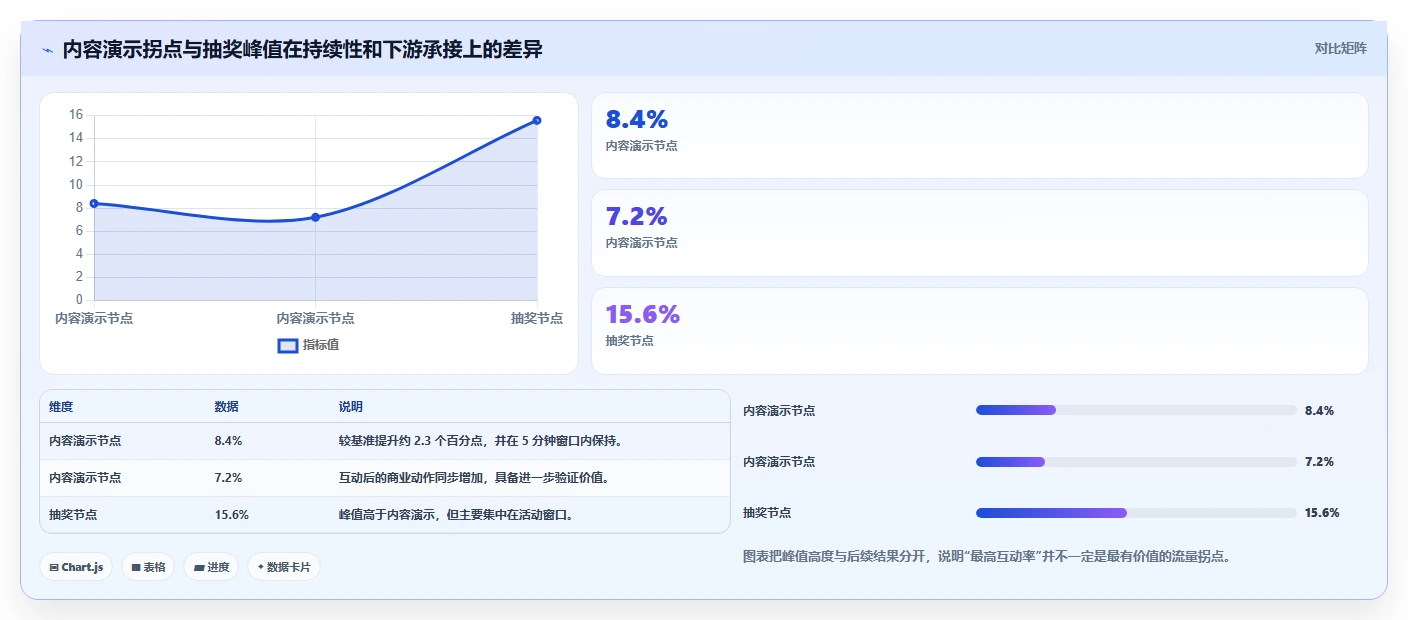This screenshot has height=620, width=1408.
Task: Click the 7.2% cell in the table
Action: pos(228,478)
